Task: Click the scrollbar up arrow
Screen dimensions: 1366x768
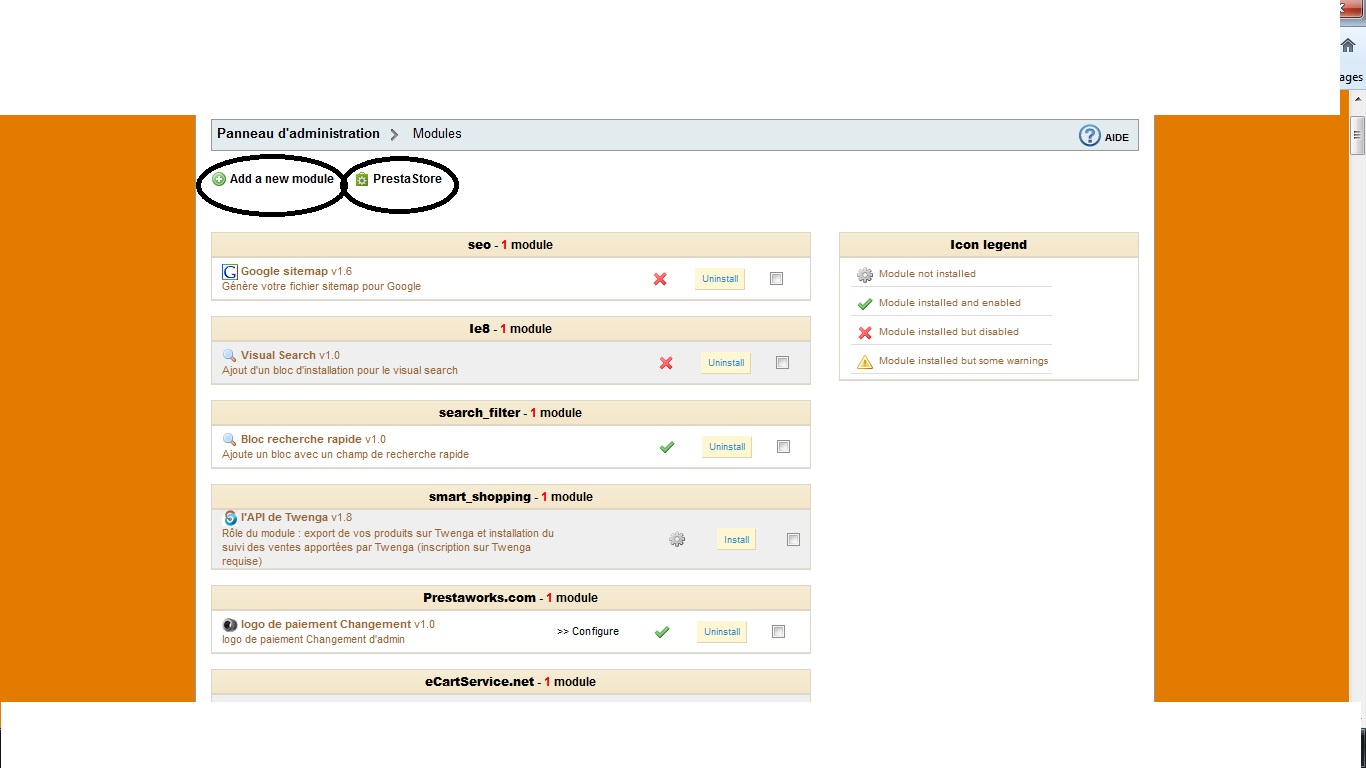Action: [x=1357, y=101]
